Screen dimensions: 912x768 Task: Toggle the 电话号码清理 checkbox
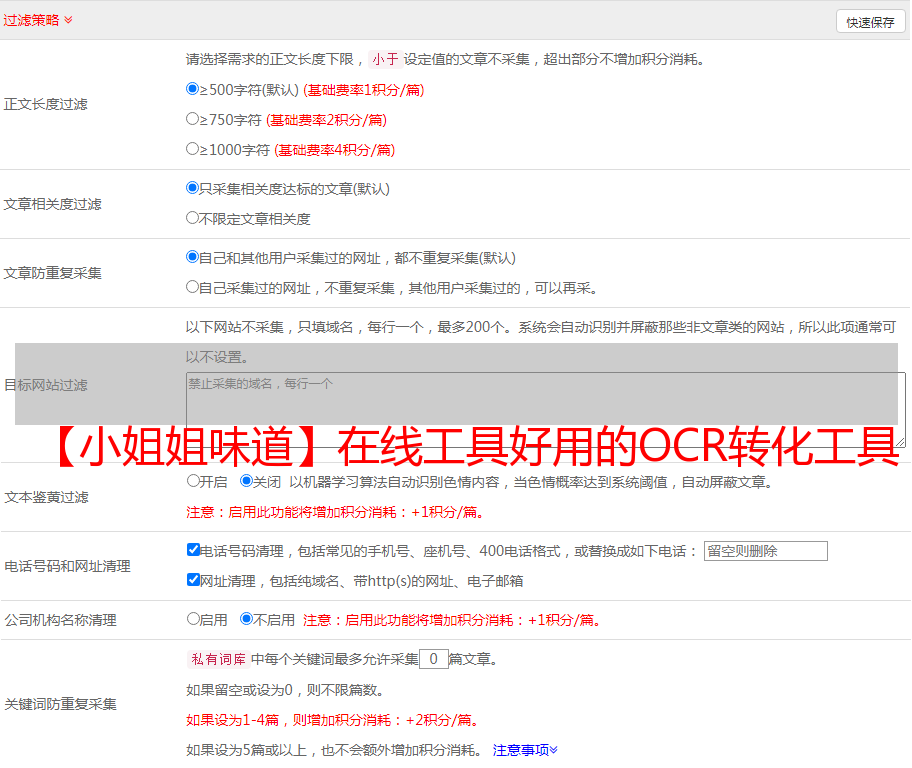(194, 550)
